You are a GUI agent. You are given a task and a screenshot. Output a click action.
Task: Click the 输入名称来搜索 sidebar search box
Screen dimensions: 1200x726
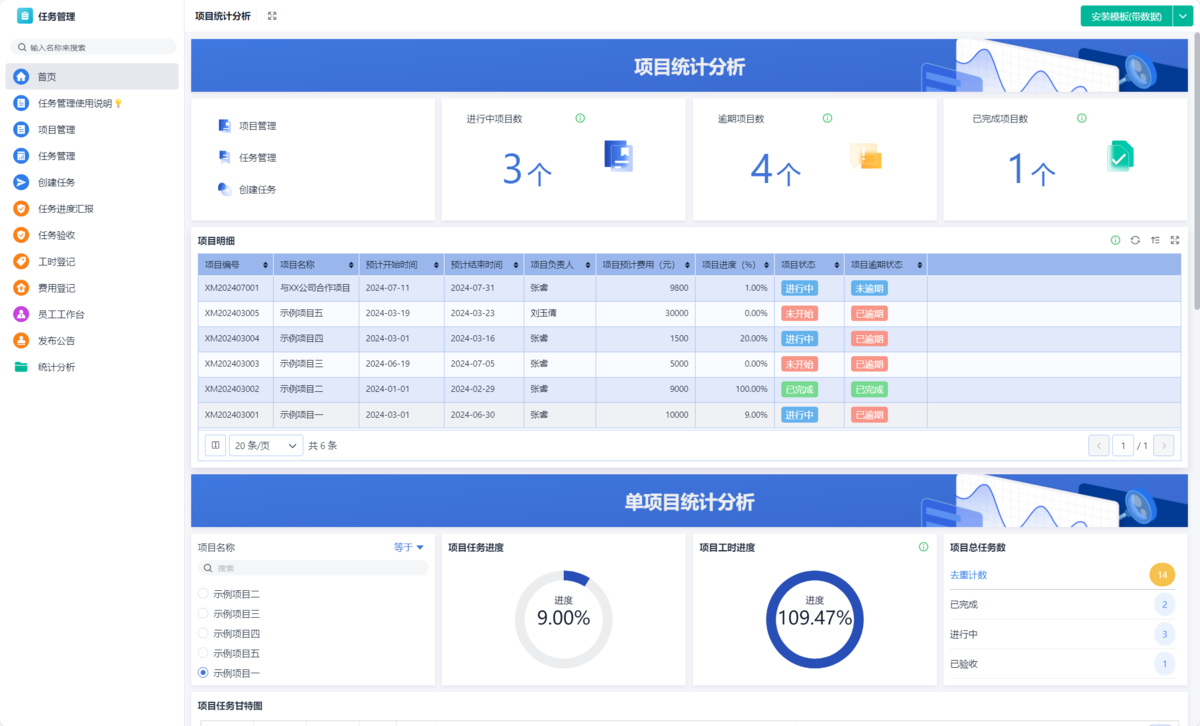[93, 47]
